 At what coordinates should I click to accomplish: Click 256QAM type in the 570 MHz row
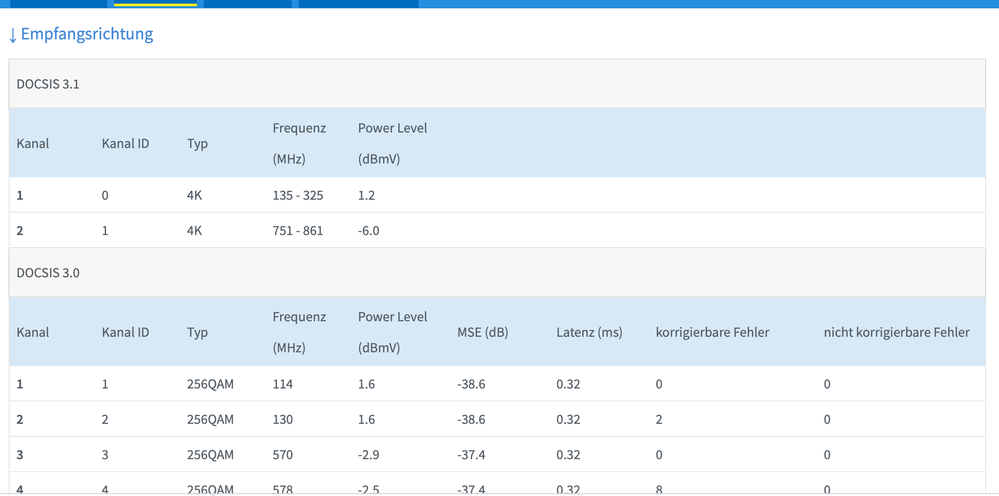(210, 455)
